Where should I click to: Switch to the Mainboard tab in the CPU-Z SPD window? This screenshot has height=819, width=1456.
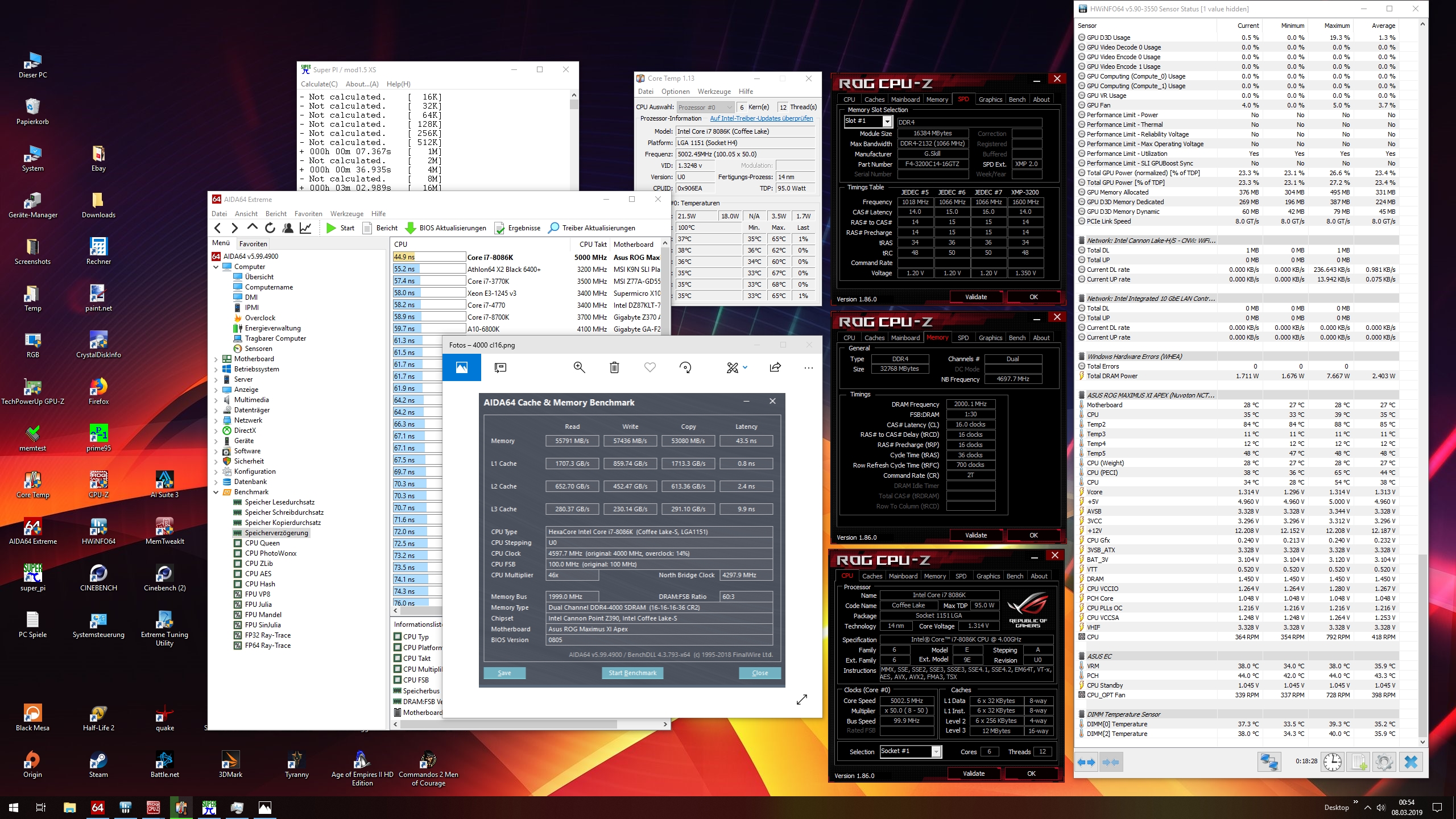pos(905,100)
